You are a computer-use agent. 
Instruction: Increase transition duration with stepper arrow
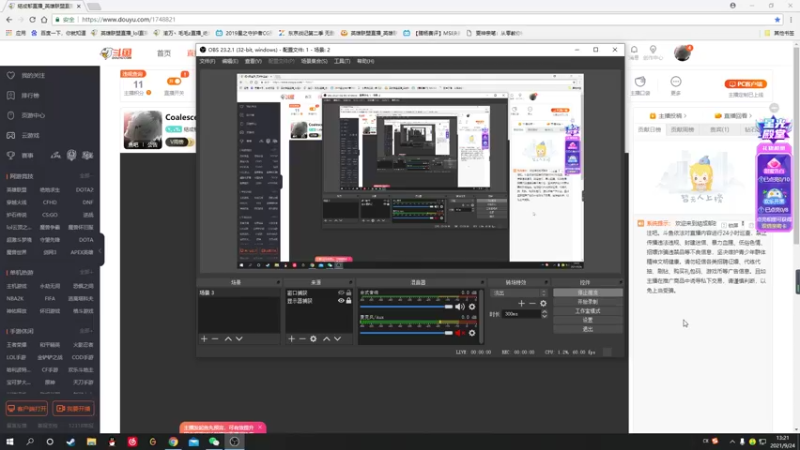point(544,312)
